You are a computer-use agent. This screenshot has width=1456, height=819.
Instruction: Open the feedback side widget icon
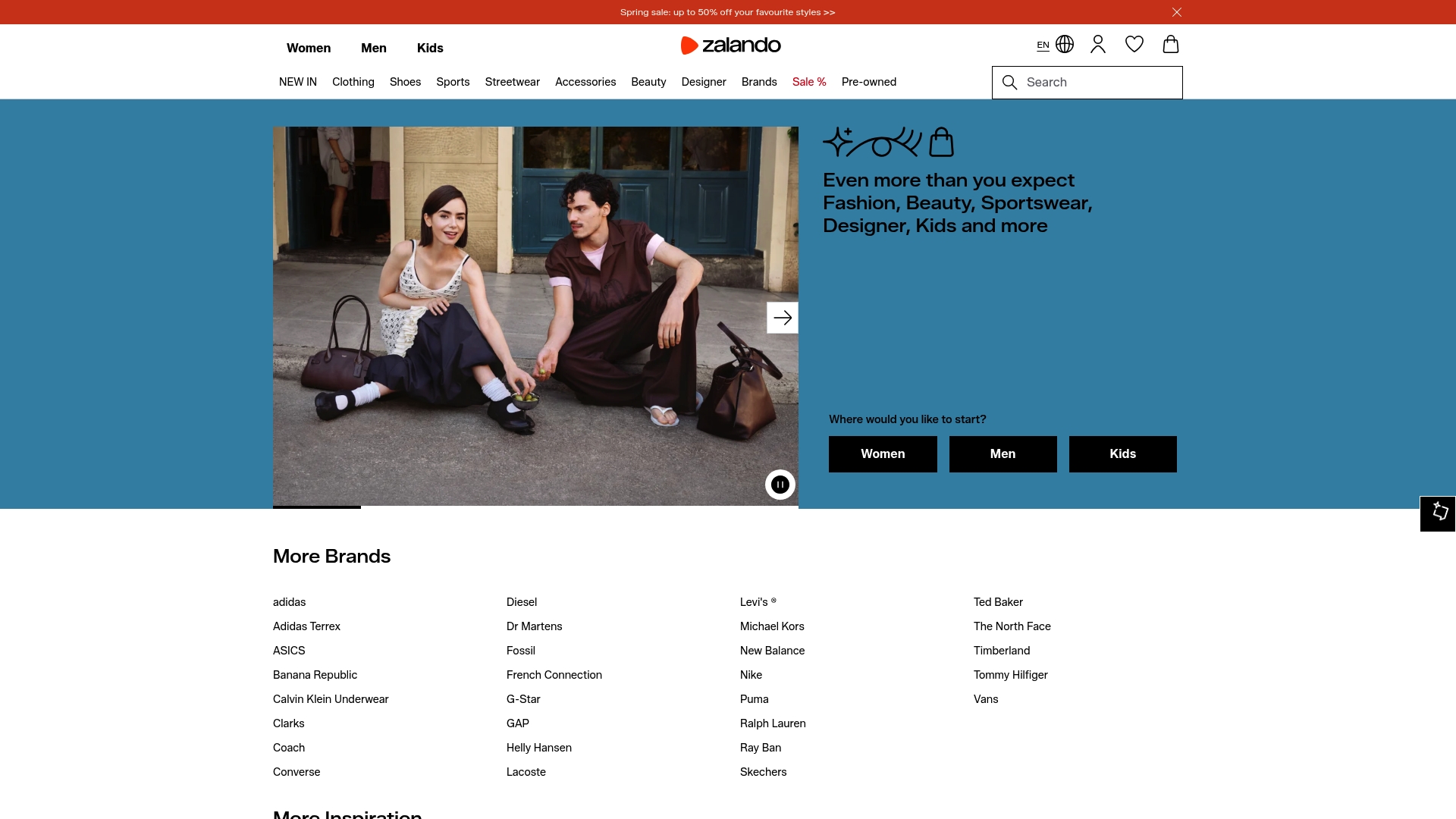pos(1438,513)
